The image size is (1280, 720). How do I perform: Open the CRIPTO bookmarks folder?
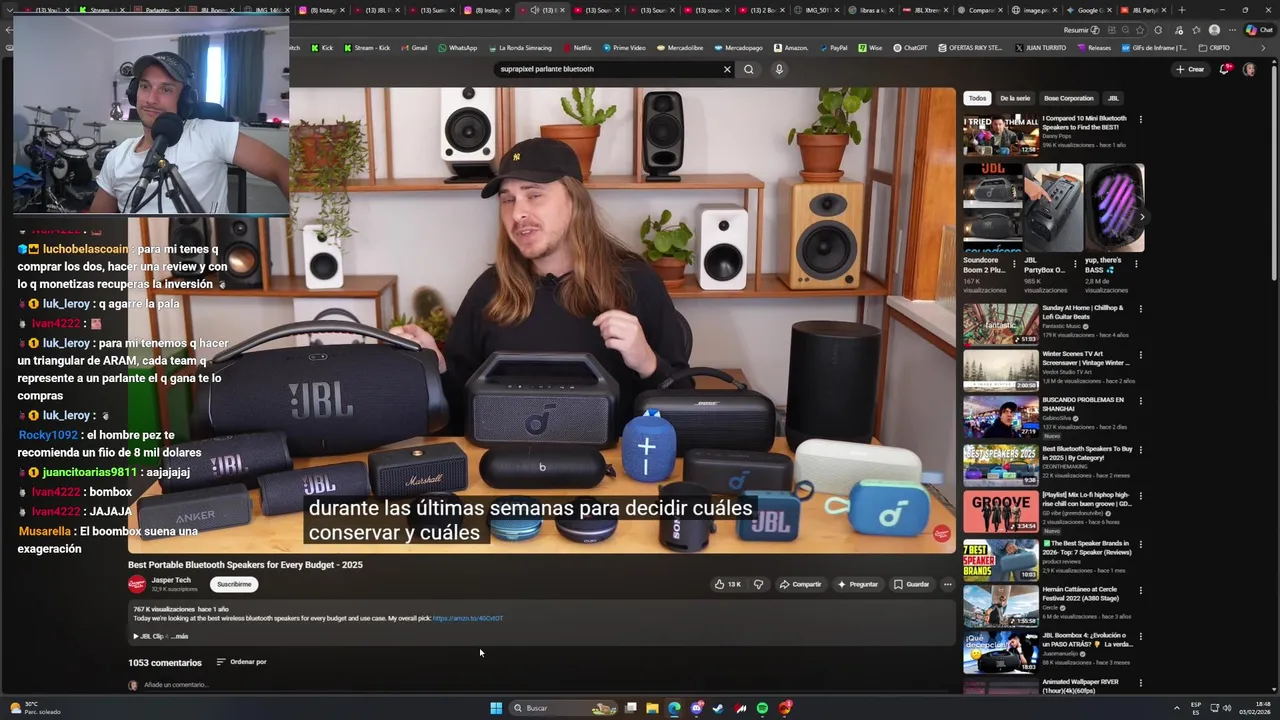click(x=1214, y=48)
